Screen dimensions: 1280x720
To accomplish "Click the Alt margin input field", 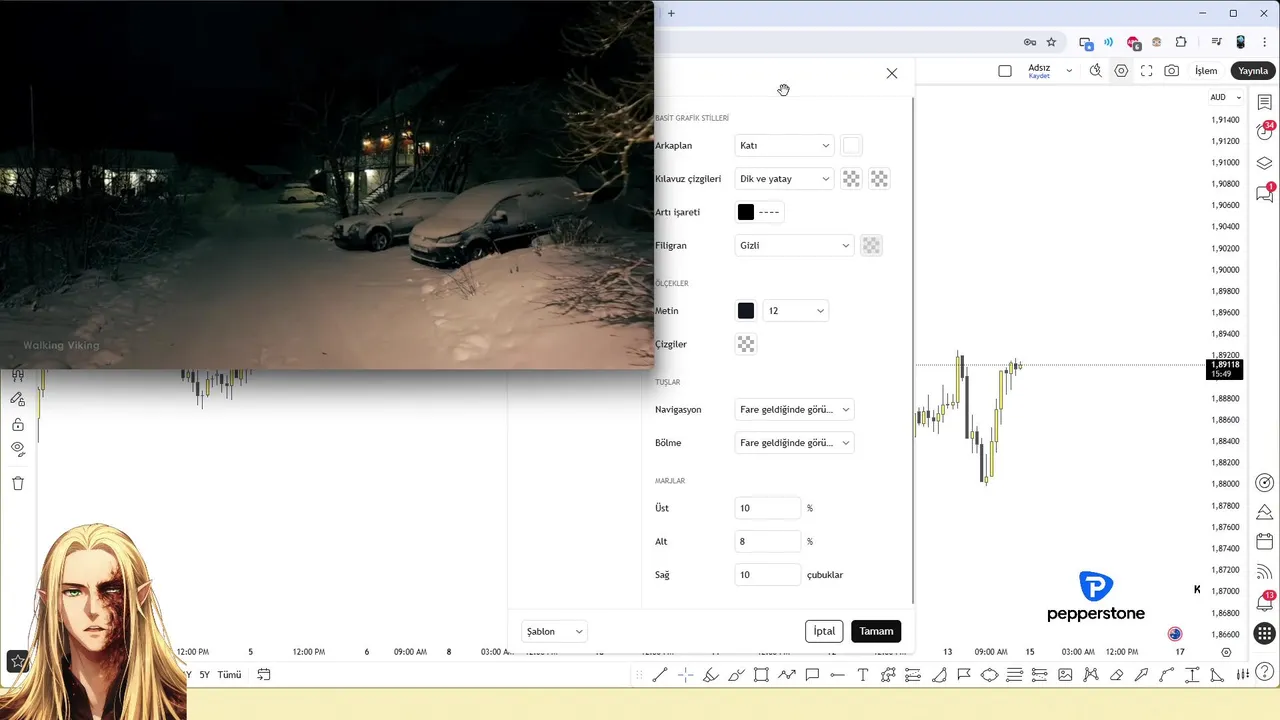I will [x=768, y=542].
